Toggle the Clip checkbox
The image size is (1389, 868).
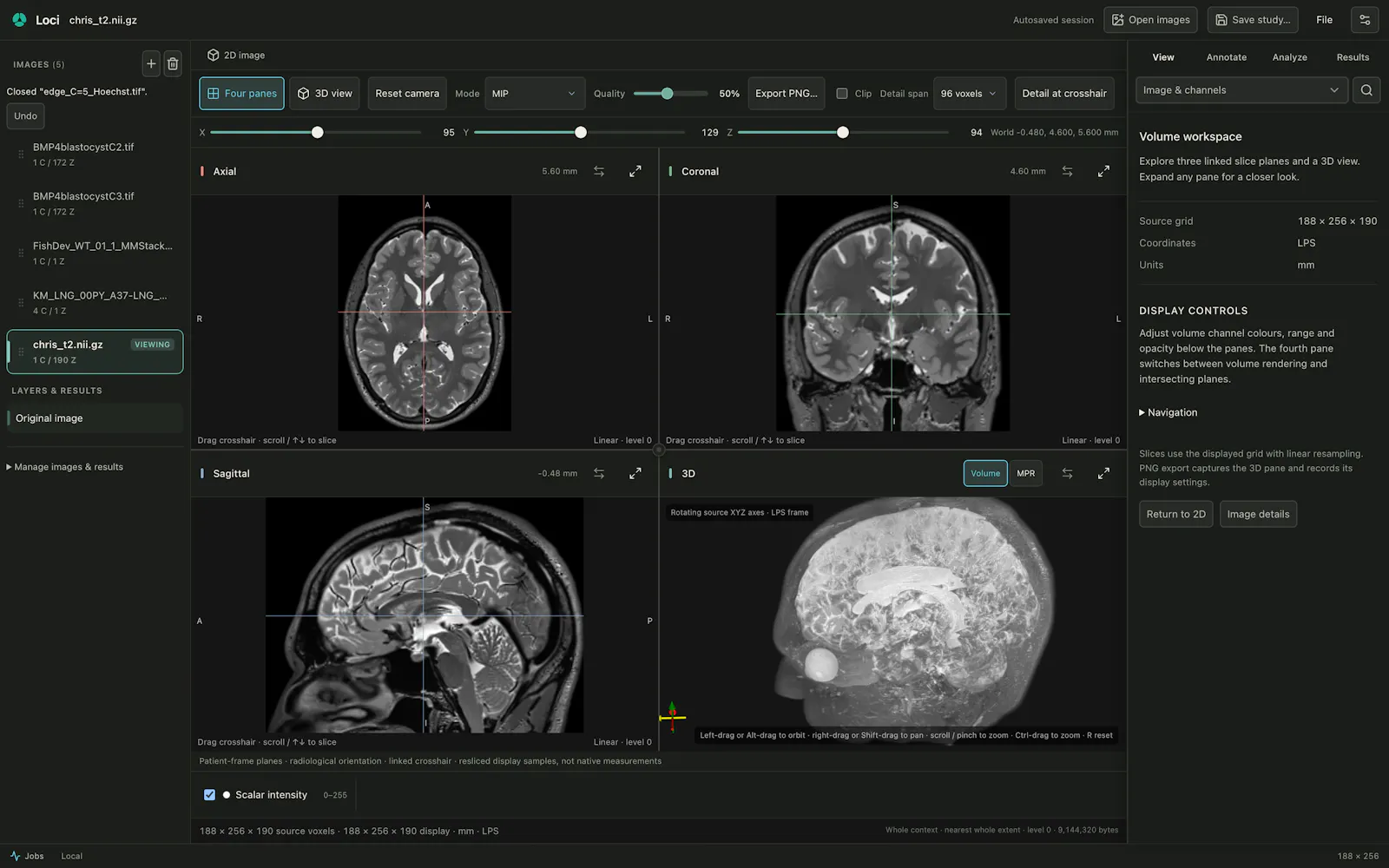[841, 93]
